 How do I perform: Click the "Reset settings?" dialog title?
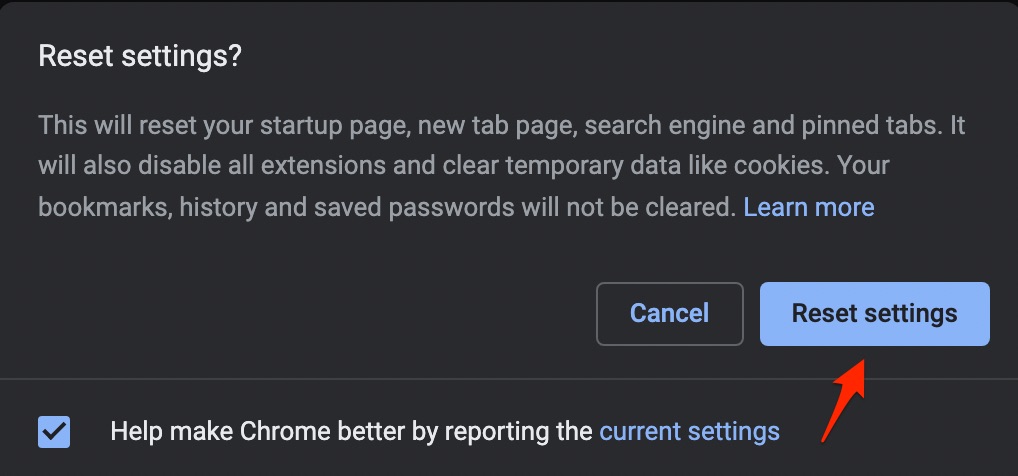click(140, 56)
